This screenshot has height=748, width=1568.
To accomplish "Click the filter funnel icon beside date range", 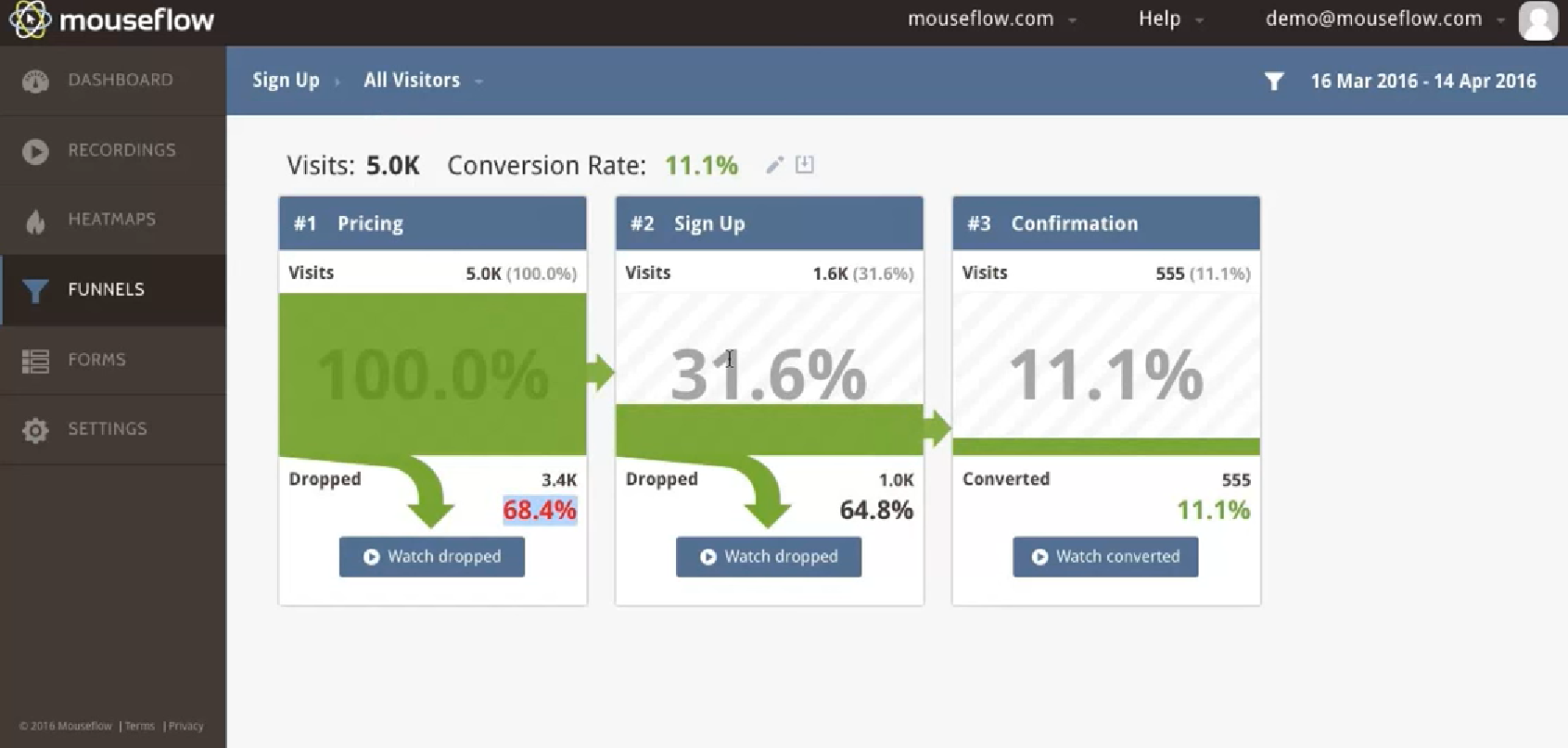I will click(x=1274, y=82).
